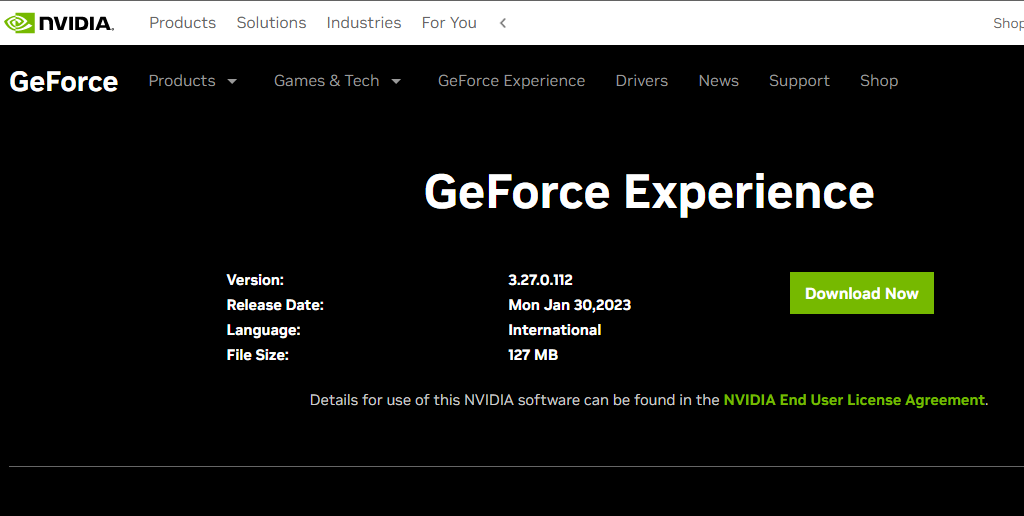1024x516 pixels.
Task: Click the release date Mon Jan 30,2023
Action: (x=569, y=305)
